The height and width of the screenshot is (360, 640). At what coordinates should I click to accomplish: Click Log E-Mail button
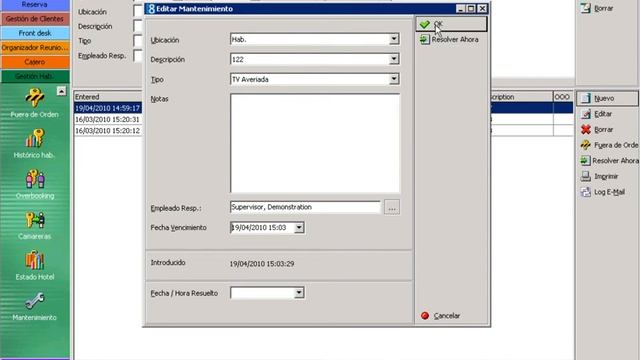click(603, 192)
